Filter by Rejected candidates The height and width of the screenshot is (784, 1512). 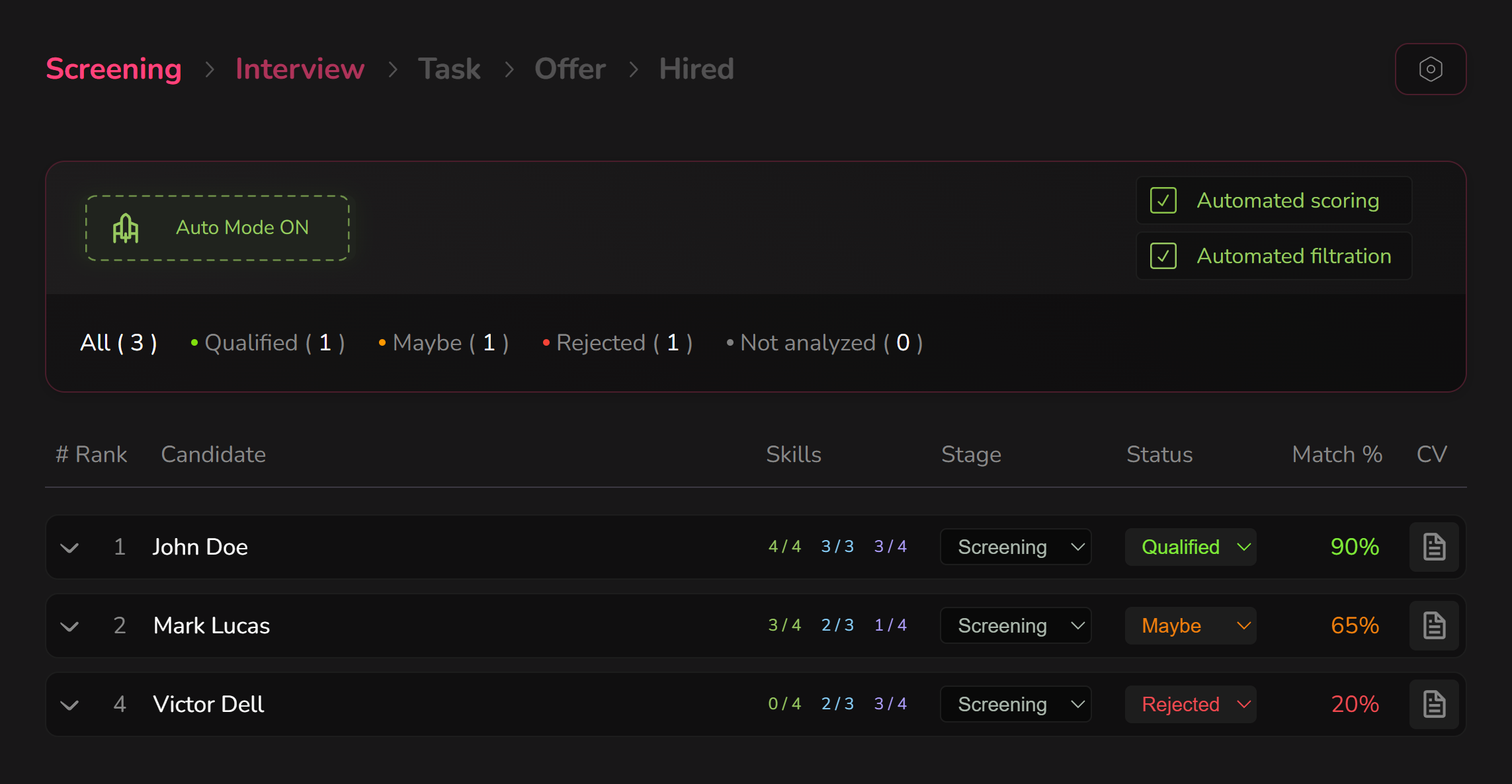[617, 342]
